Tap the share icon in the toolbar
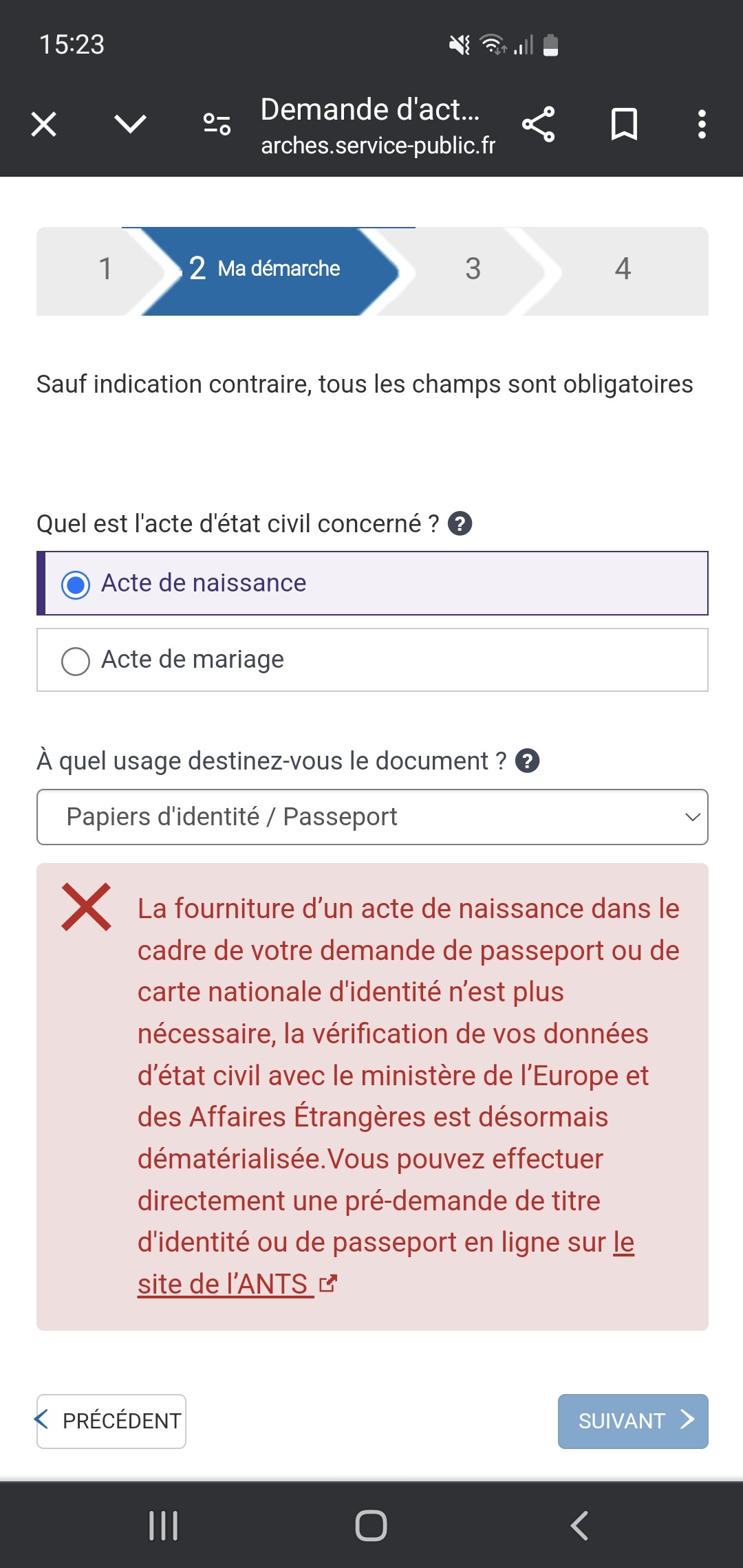Viewport: 743px width, 1568px height. 539,124
